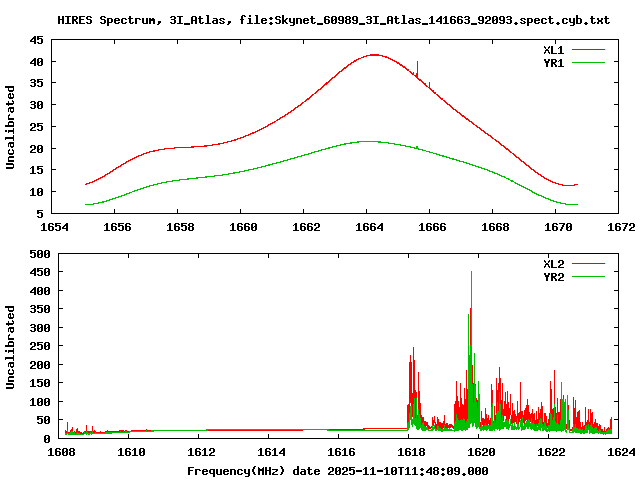The image size is (640, 480).
Task: Click the green YR1 legend line sample
Action: tap(590, 62)
